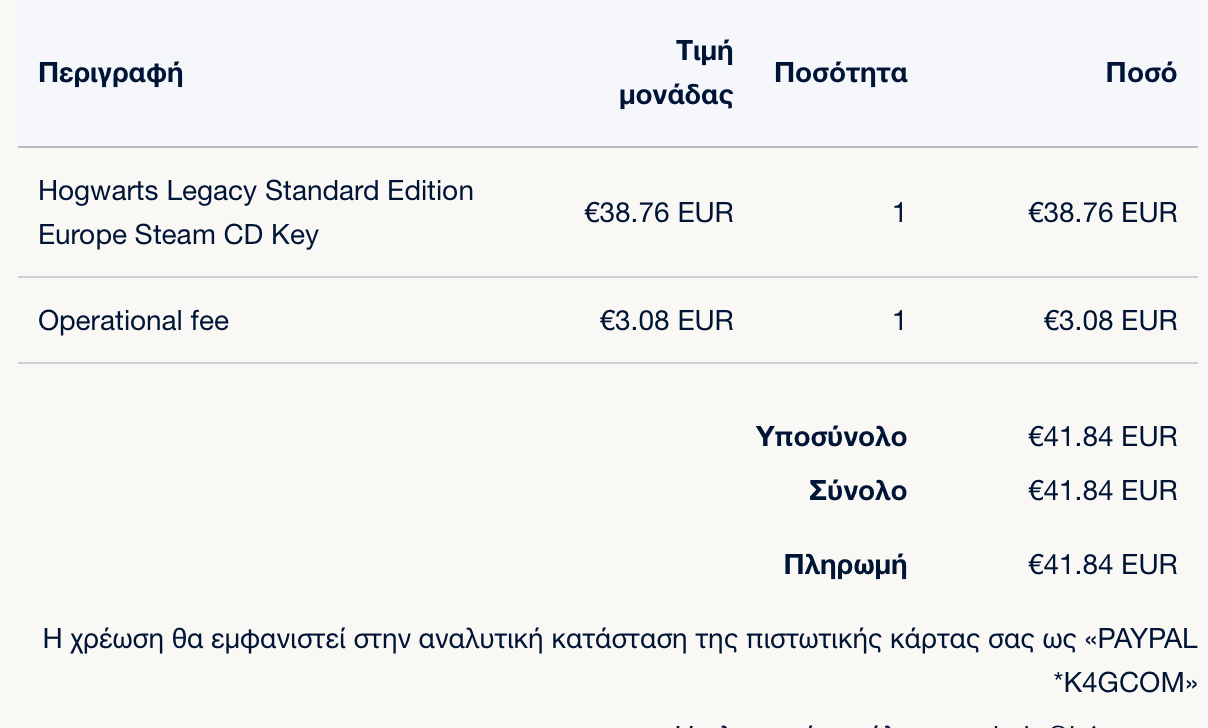Select the Υποσύνολο amount €41.84 EUR
This screenshot has height=728, width=1208.
(1103, 437)
